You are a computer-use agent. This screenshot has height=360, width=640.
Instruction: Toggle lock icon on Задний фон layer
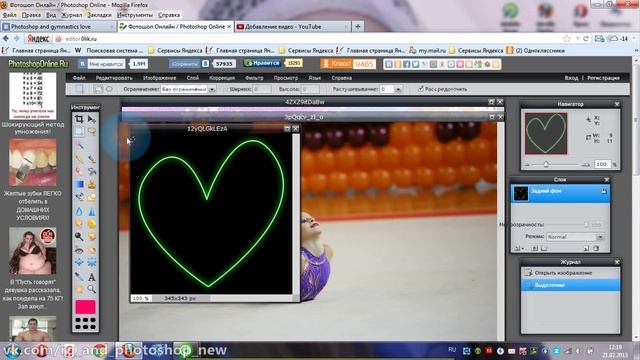[x=603, y=191]
